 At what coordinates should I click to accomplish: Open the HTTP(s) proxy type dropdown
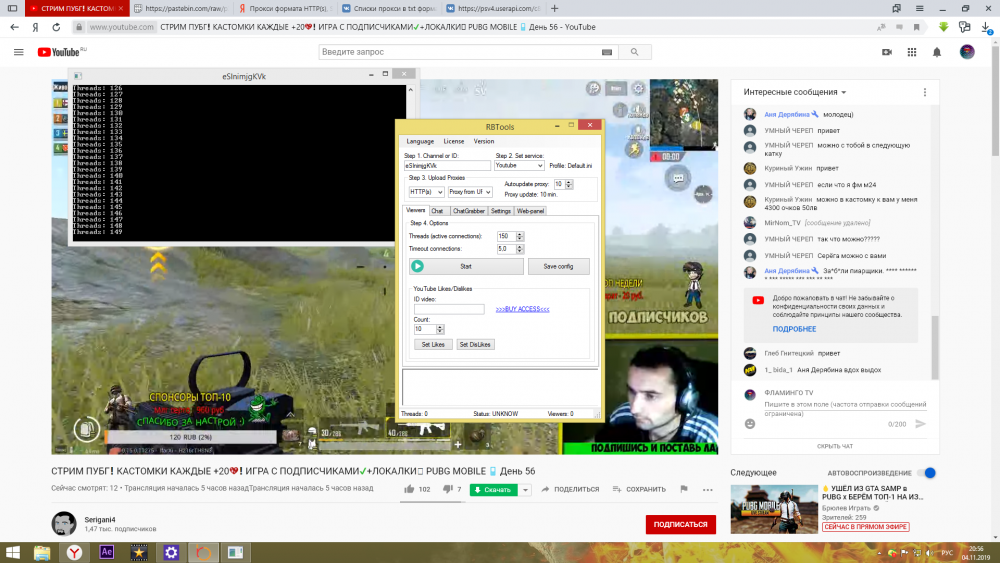click(426, 191)
